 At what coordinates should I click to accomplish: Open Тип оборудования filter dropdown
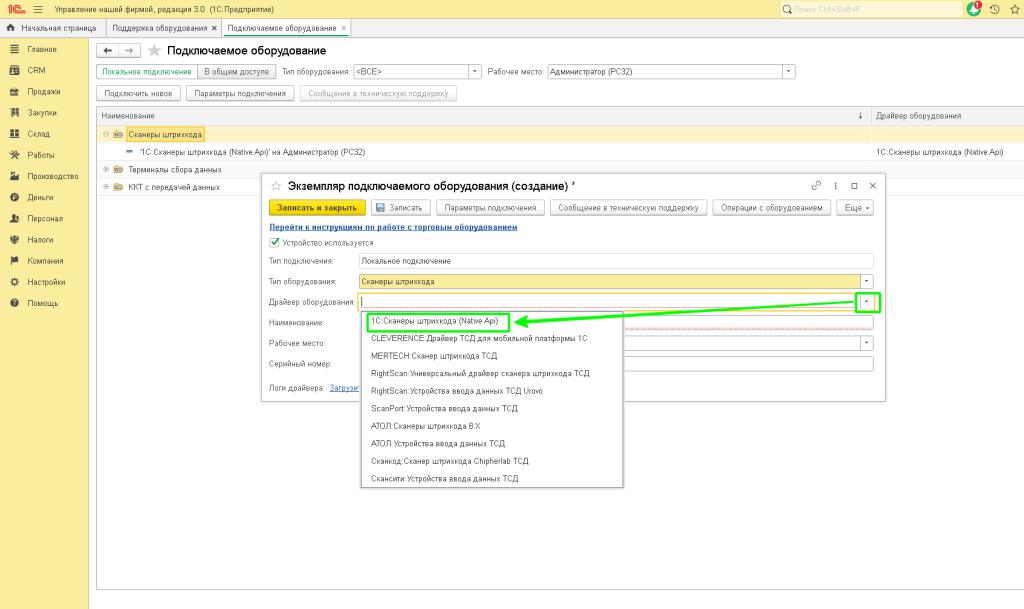475,72
